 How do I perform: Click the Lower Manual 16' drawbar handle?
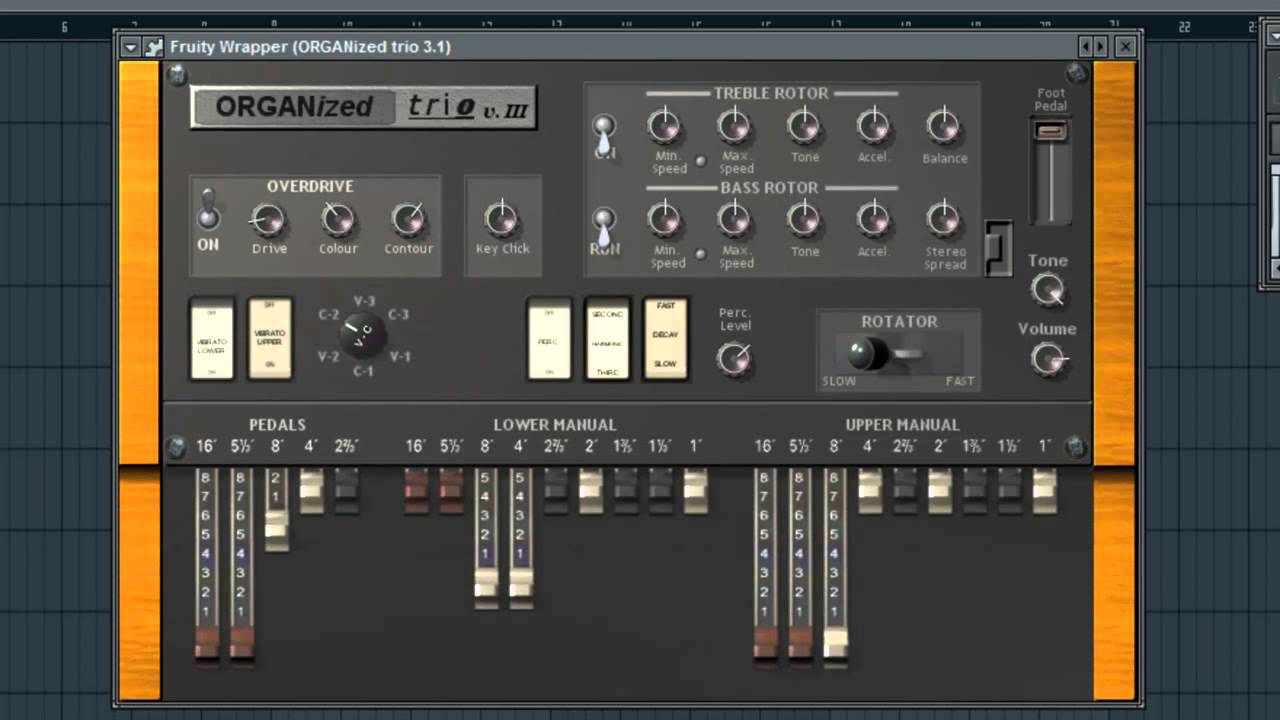pyautogui.click(x=416, y=491)
